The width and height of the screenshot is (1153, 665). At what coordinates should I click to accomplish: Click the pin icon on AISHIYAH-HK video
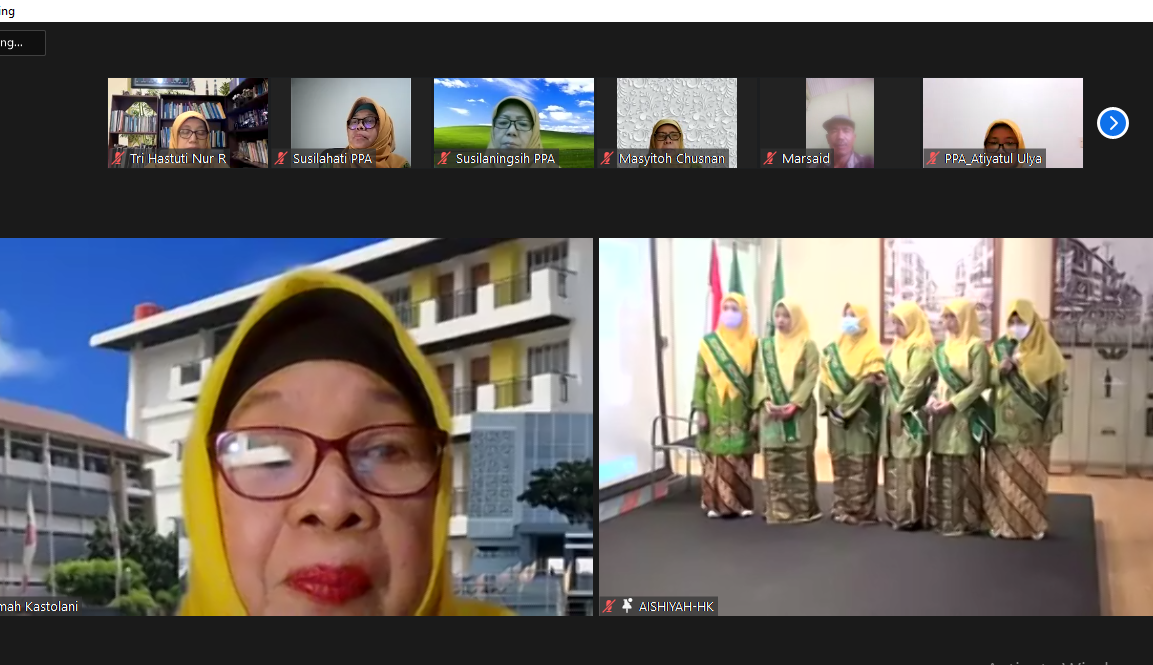(627, 606)
